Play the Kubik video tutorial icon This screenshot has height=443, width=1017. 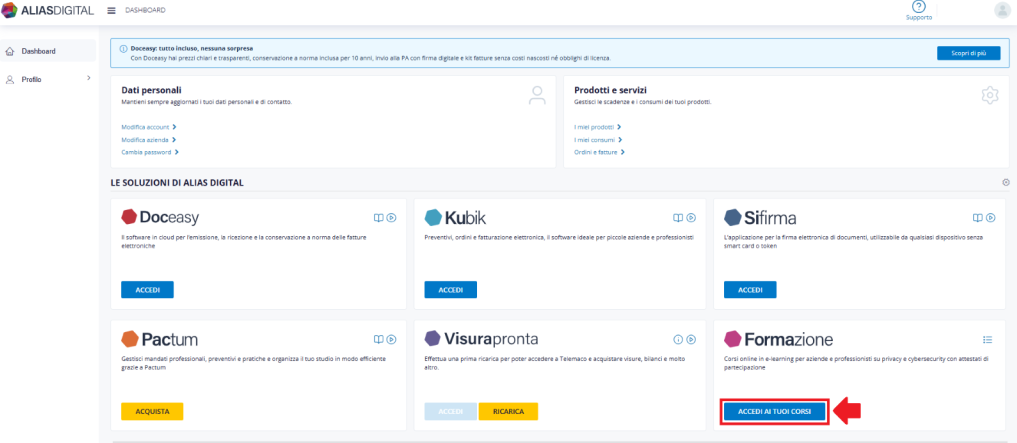click(x=691, y=217)
